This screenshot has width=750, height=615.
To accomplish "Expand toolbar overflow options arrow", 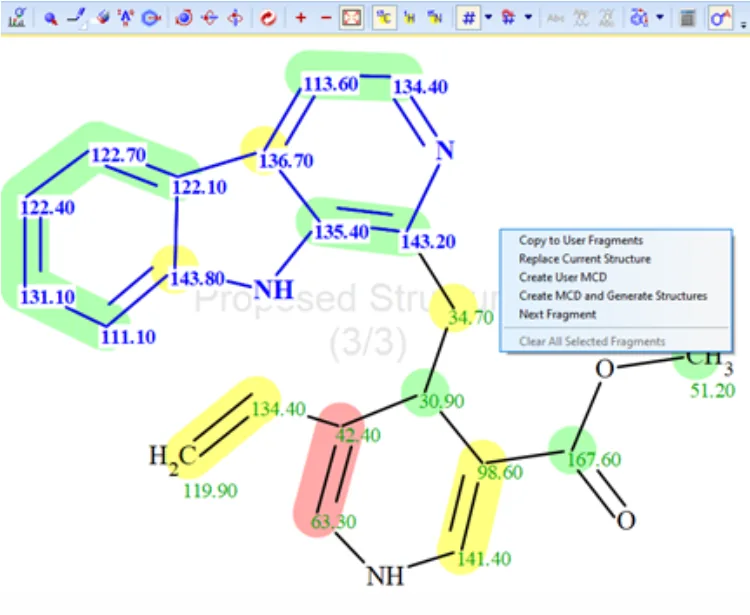I will 743,24.
